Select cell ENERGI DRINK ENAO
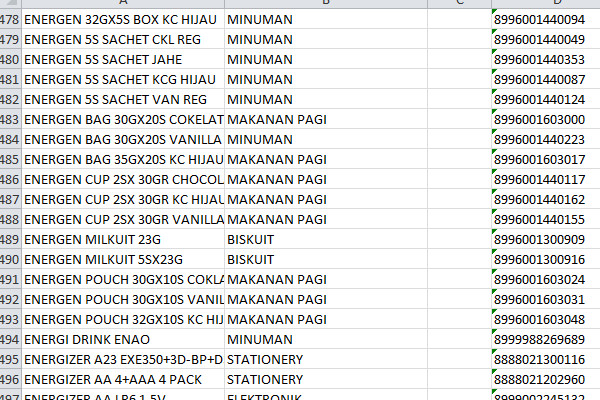 click(123, 339)
